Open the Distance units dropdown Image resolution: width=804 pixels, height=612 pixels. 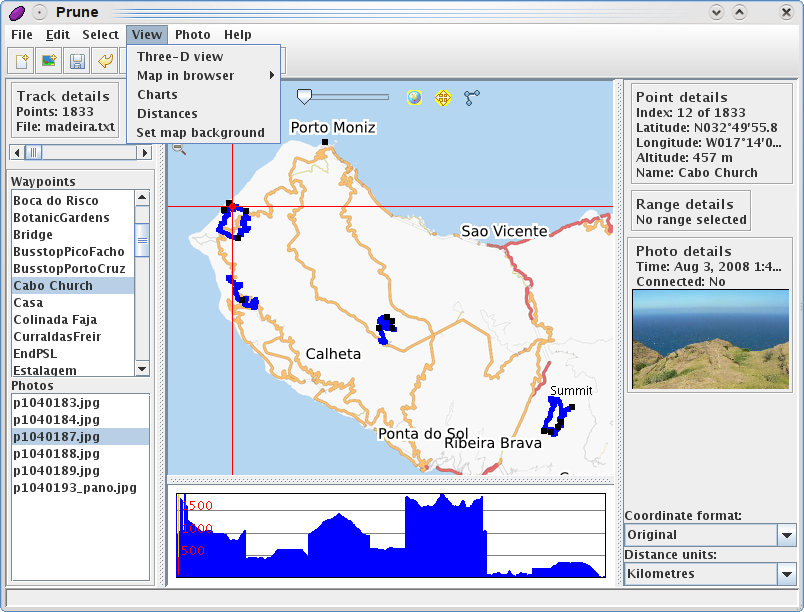click(x=786, y=574)
